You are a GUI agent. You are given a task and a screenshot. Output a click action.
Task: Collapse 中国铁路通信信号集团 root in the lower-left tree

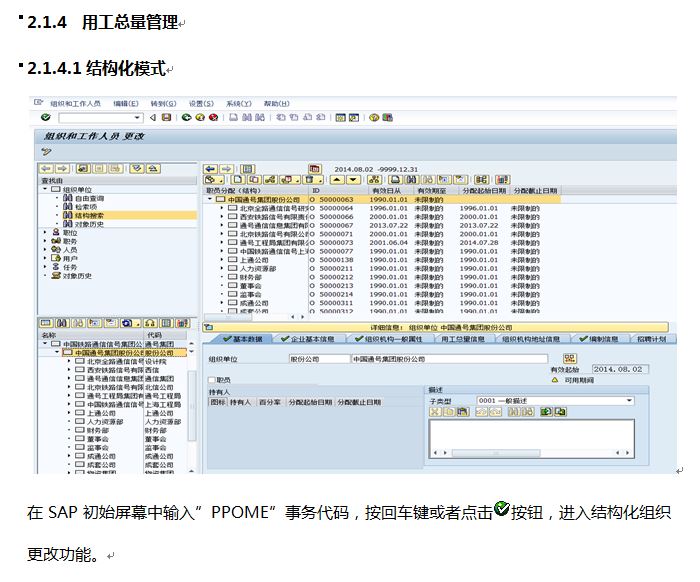45,344
